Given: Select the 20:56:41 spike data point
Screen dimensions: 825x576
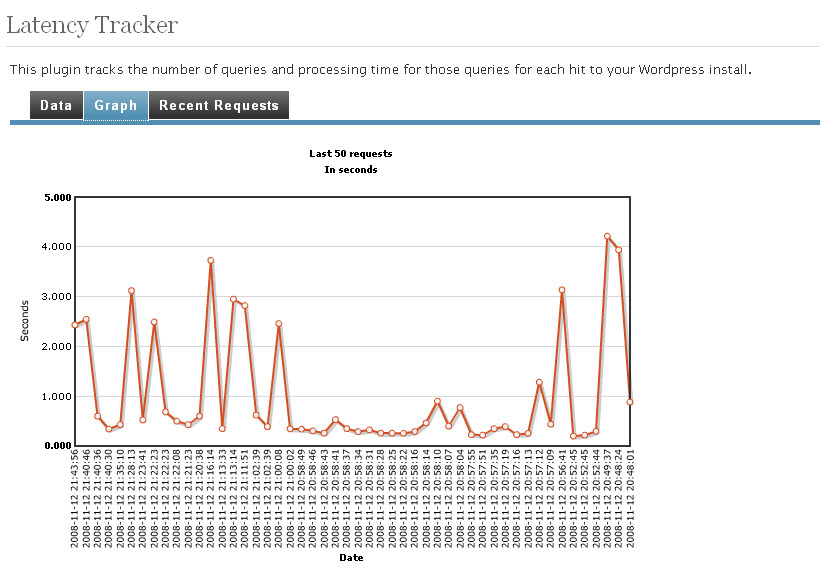Looking at the screenshot, I should coord(562,290).
